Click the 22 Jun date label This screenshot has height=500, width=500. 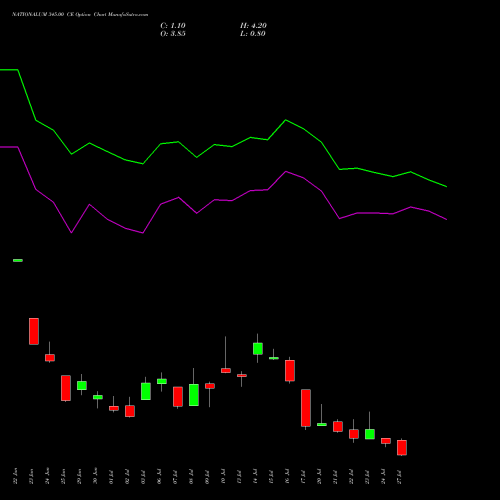pyautogui.click(x=15, y=476)
